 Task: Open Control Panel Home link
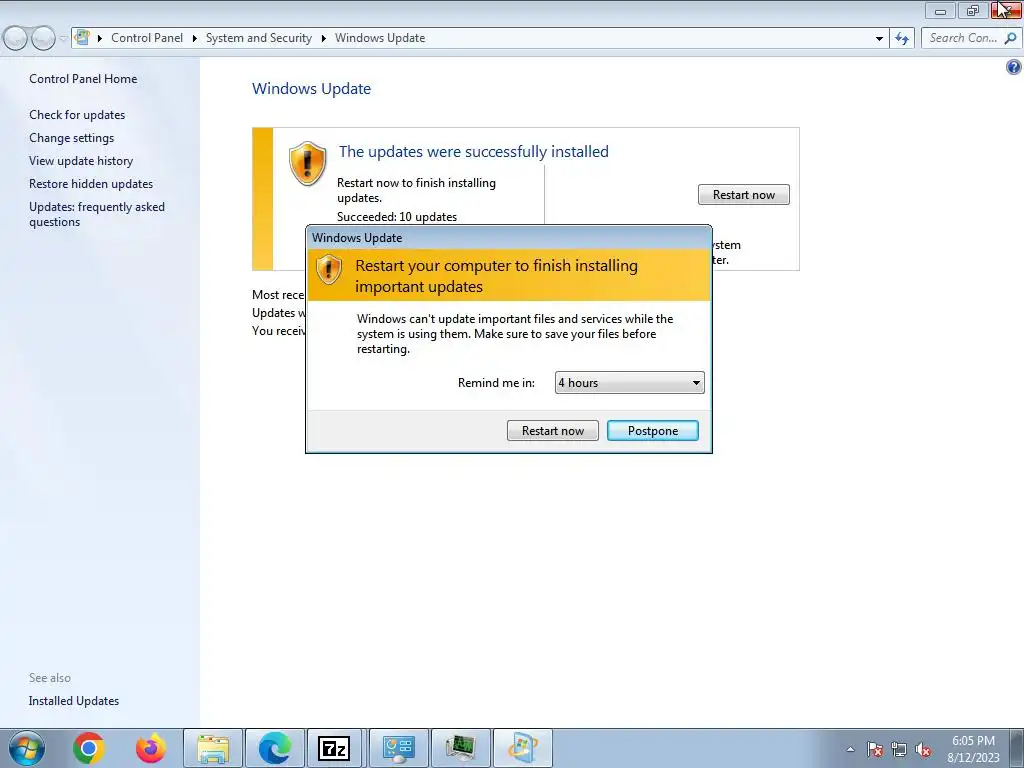tap(83, 79)
